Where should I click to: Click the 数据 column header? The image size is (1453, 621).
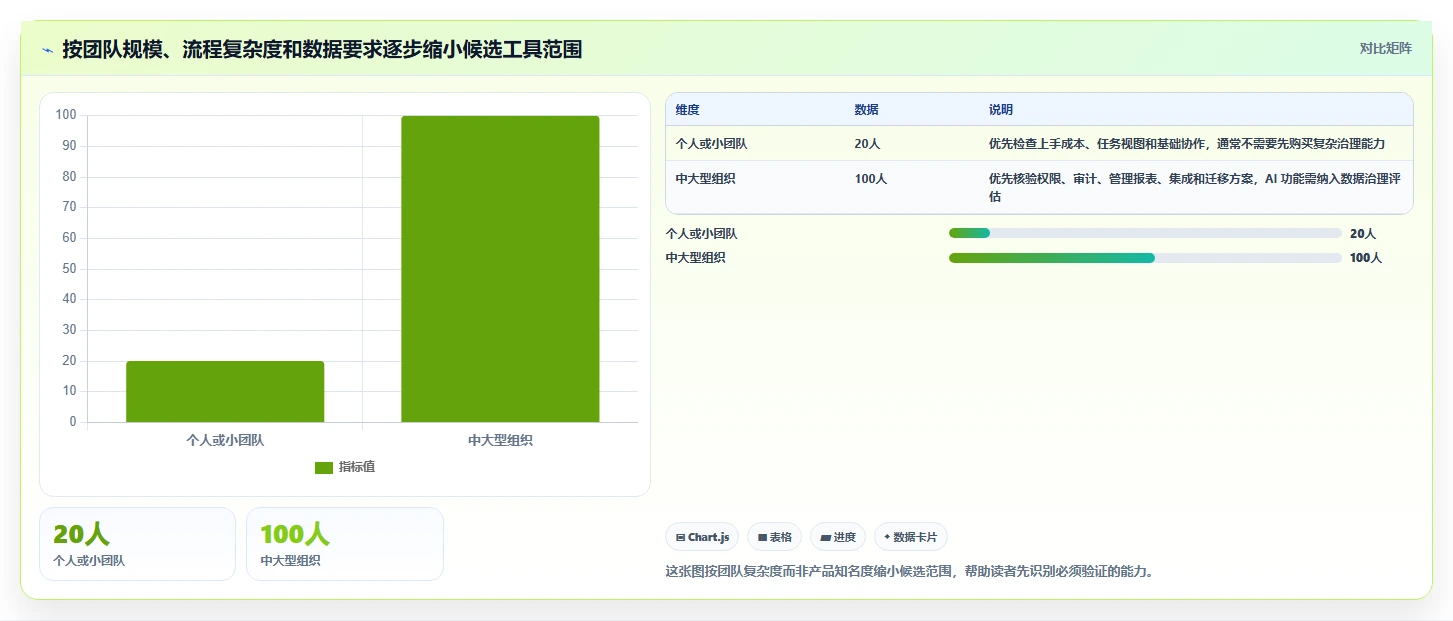pyautogui.click(x=867, y=110)
